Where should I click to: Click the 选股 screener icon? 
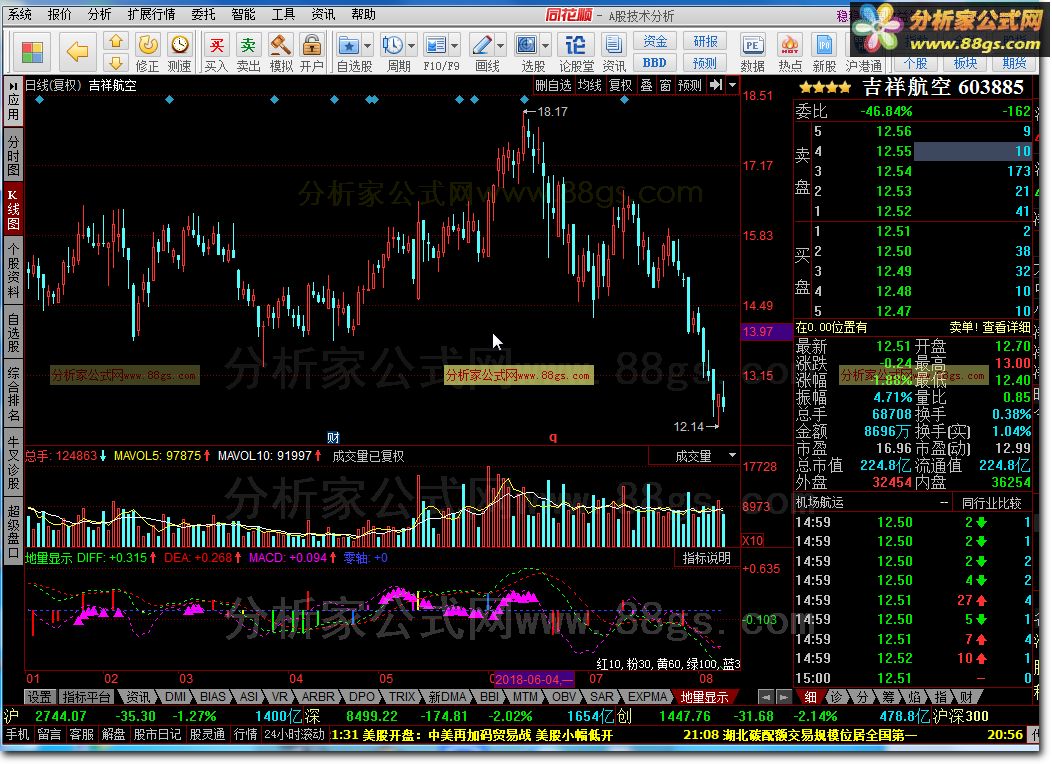(527, 46)
